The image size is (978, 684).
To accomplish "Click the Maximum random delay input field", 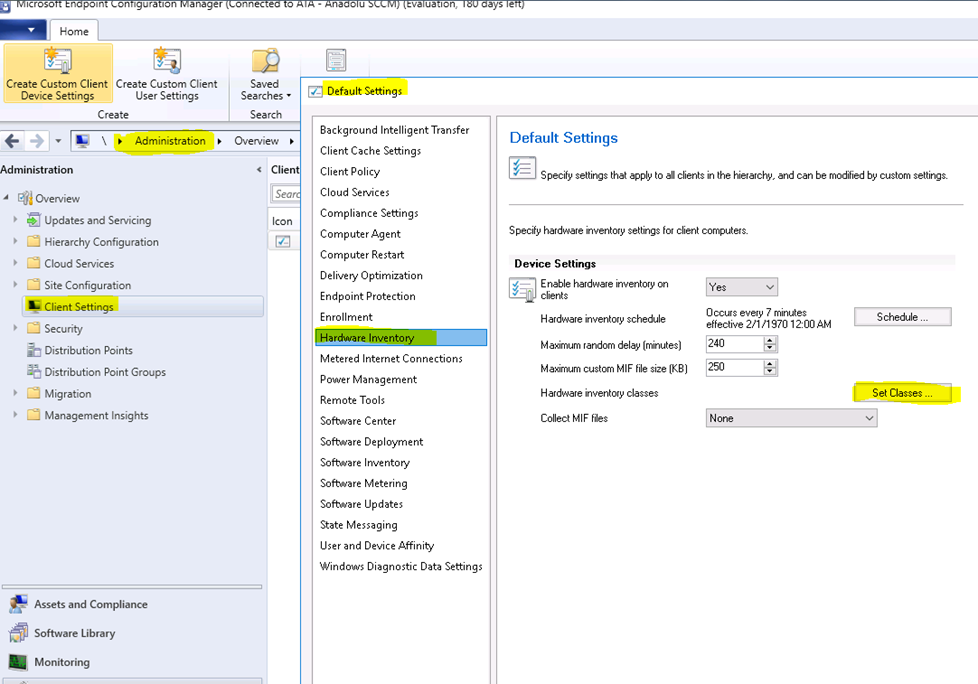I will (735, 344).
